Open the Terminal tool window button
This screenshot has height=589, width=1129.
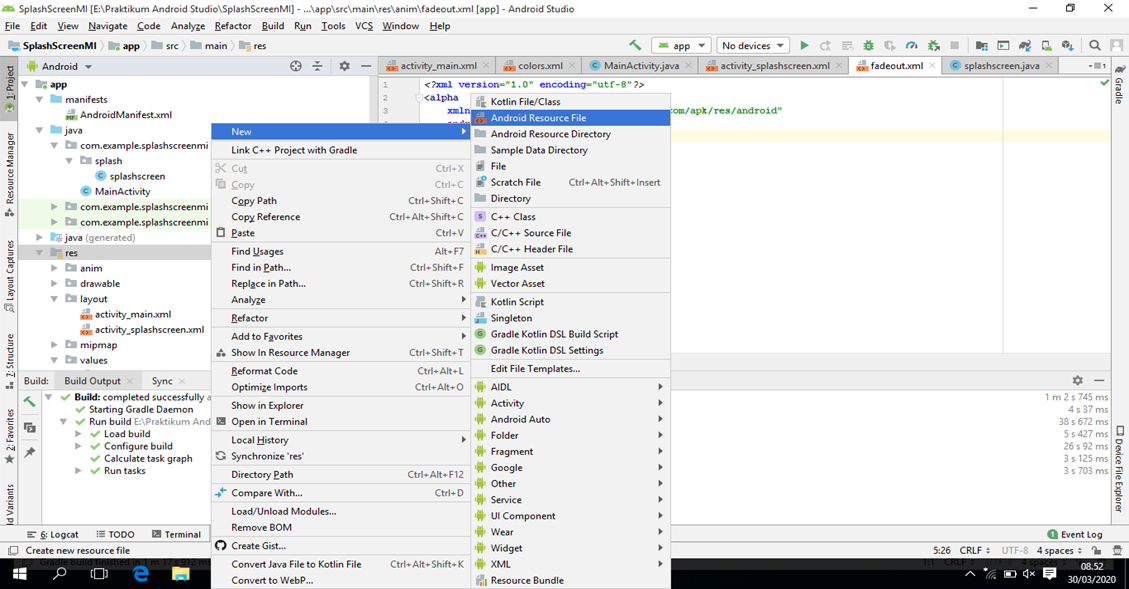176,534
